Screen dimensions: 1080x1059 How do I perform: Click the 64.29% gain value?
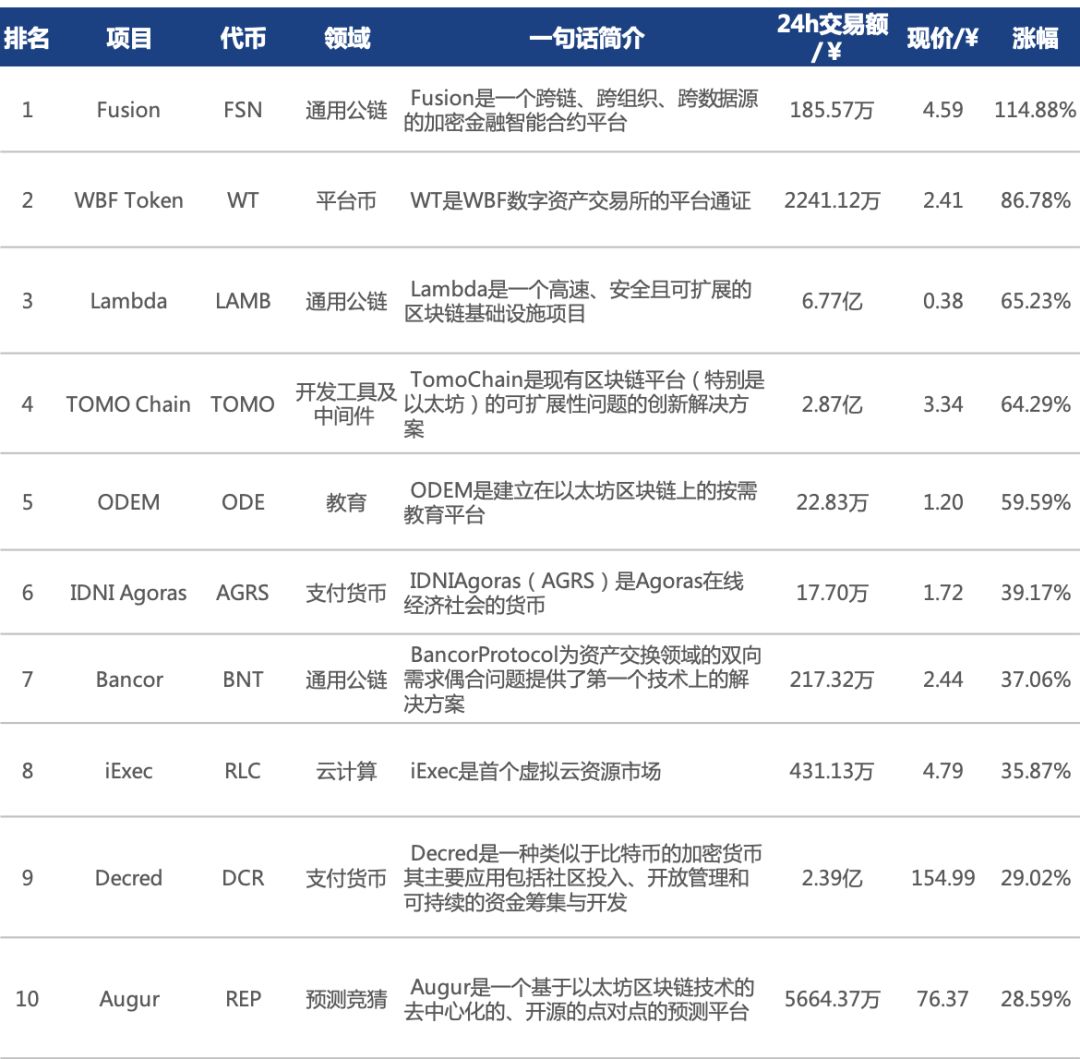[x=1035, y=404]
